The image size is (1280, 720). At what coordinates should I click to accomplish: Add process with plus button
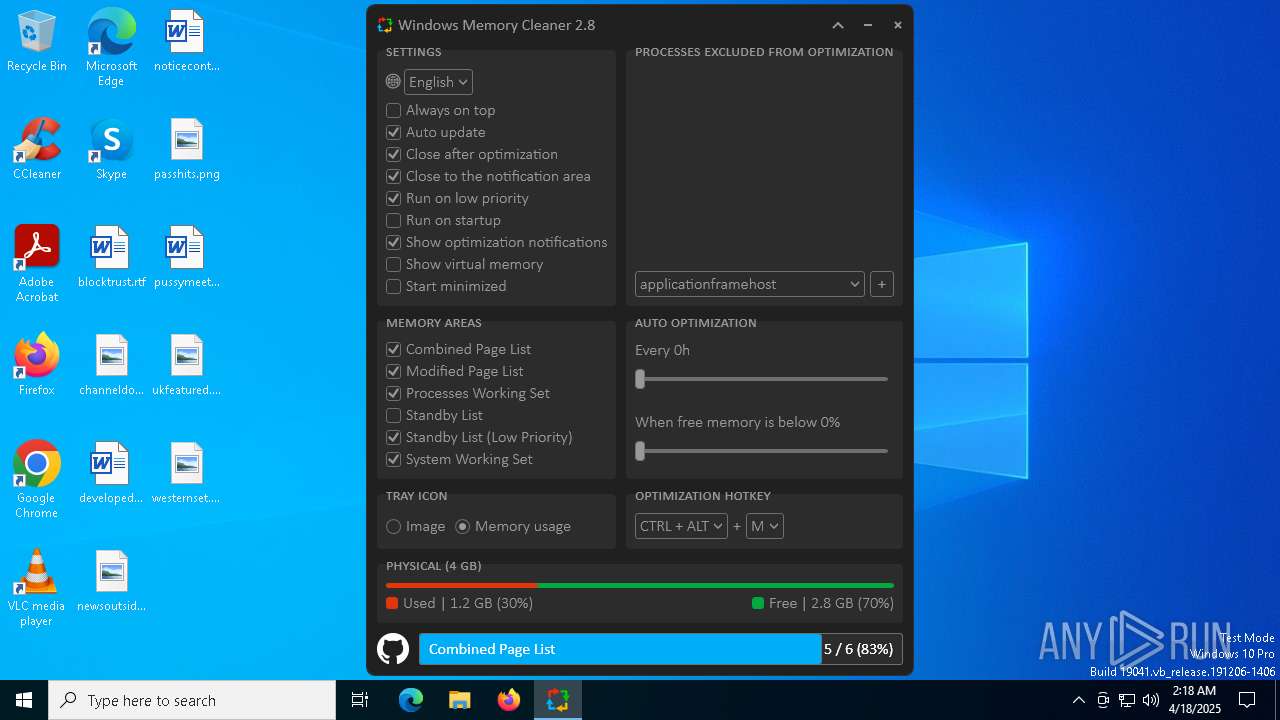coord(881,284)
